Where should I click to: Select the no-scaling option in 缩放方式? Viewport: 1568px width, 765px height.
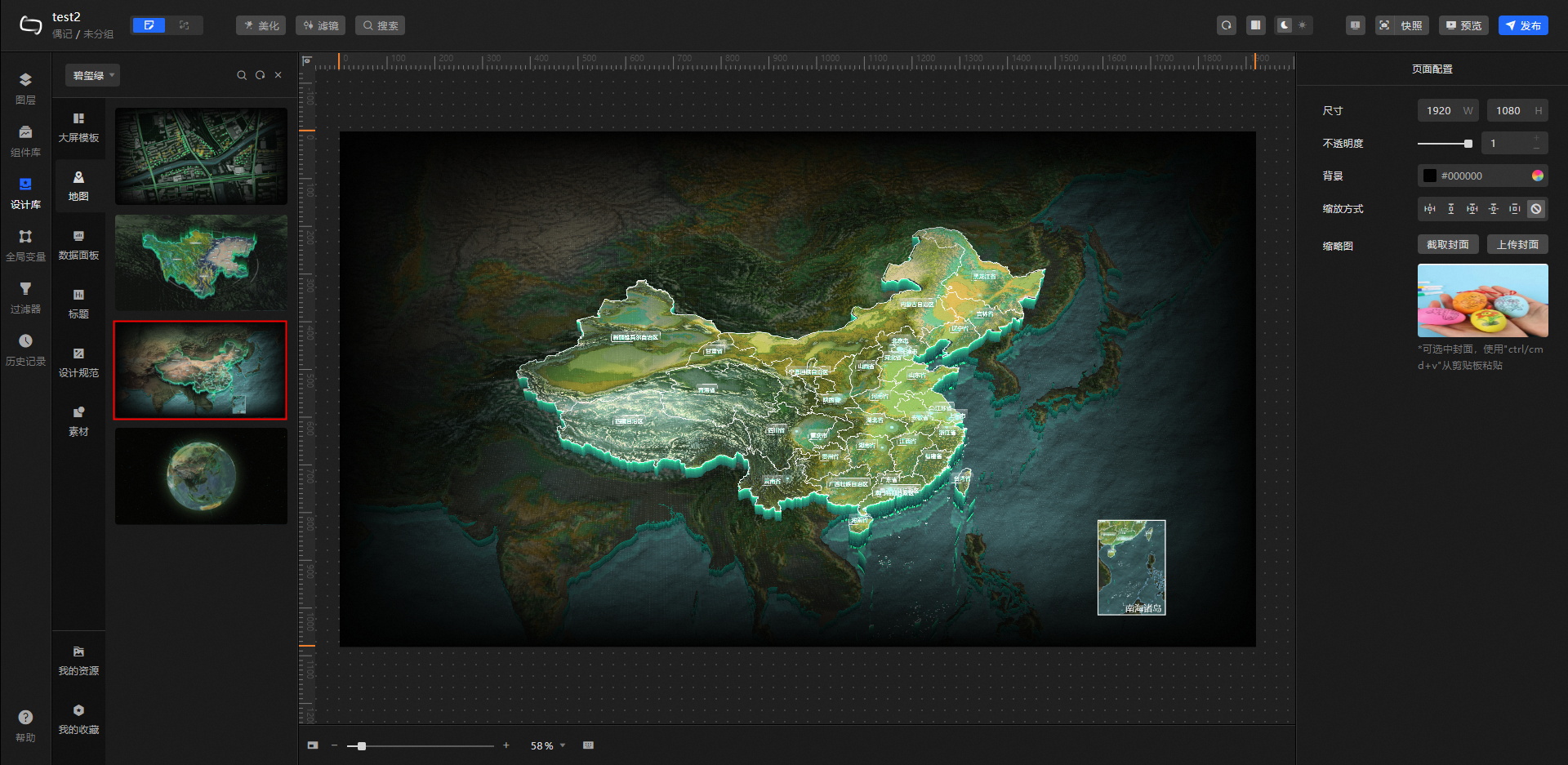pyautogui.click(x=1536, y=209)
